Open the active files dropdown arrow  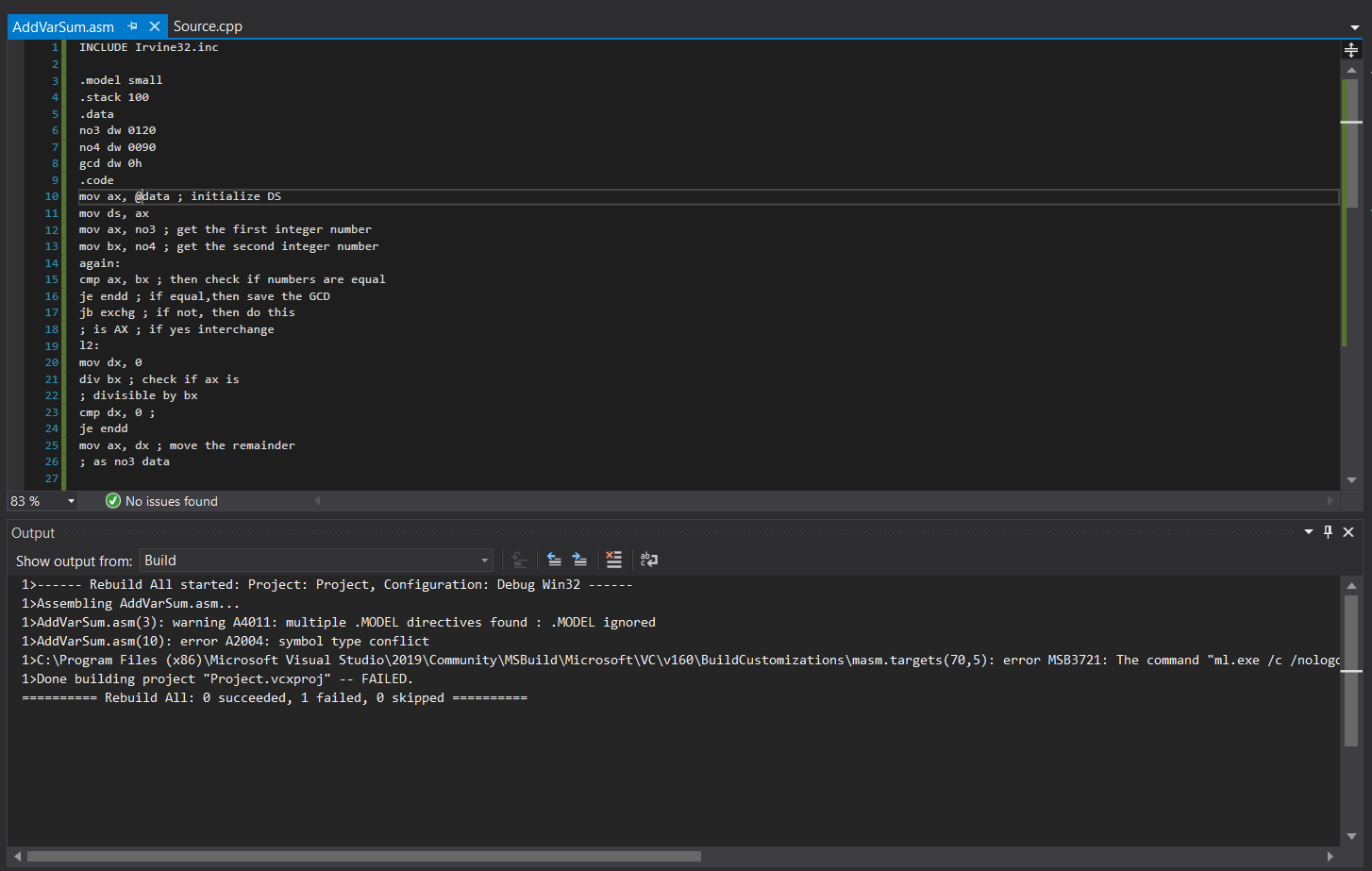click(1355, 27)
